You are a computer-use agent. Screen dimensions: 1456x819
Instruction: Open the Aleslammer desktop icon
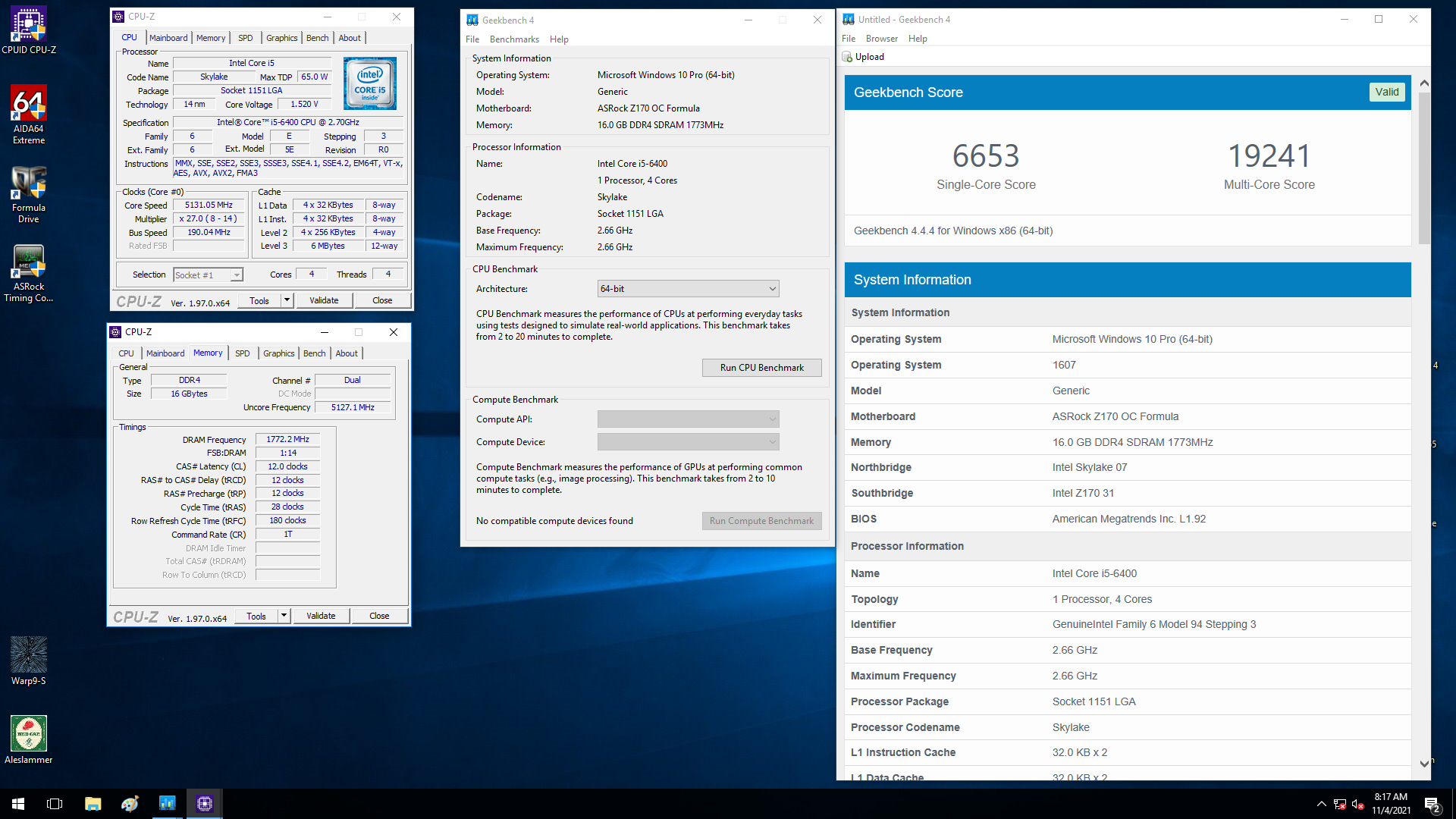point(29,739)
